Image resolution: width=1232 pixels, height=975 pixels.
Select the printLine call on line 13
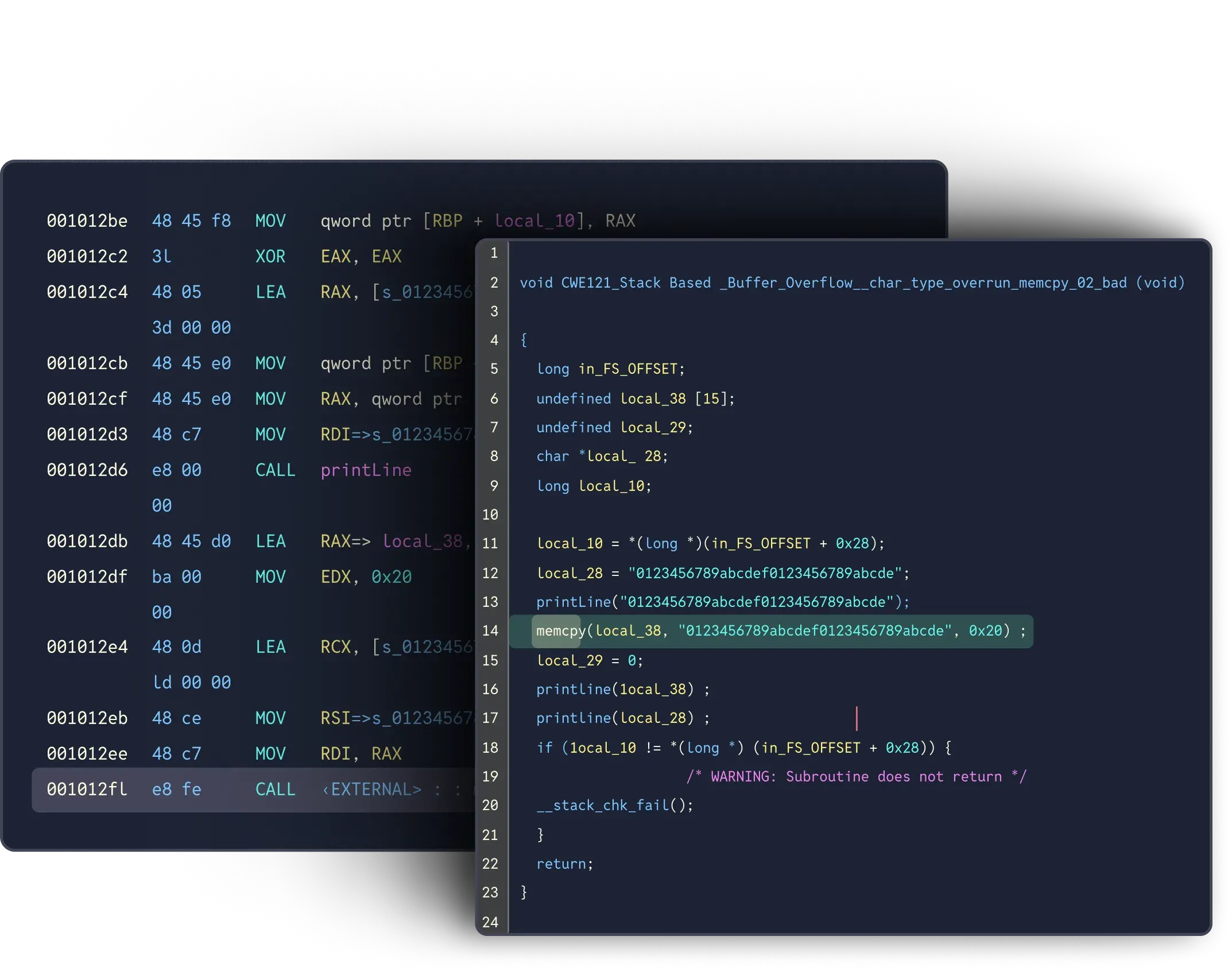(723, 602)
